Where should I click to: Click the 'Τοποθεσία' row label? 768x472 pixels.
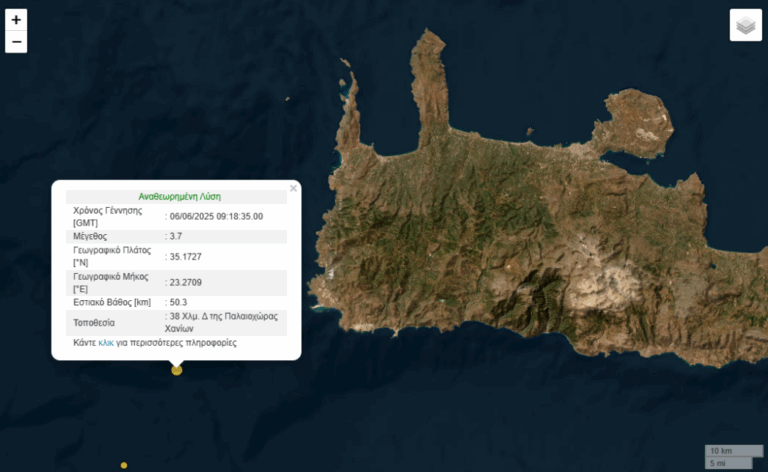pyautogui.click(x=94, y=322)
